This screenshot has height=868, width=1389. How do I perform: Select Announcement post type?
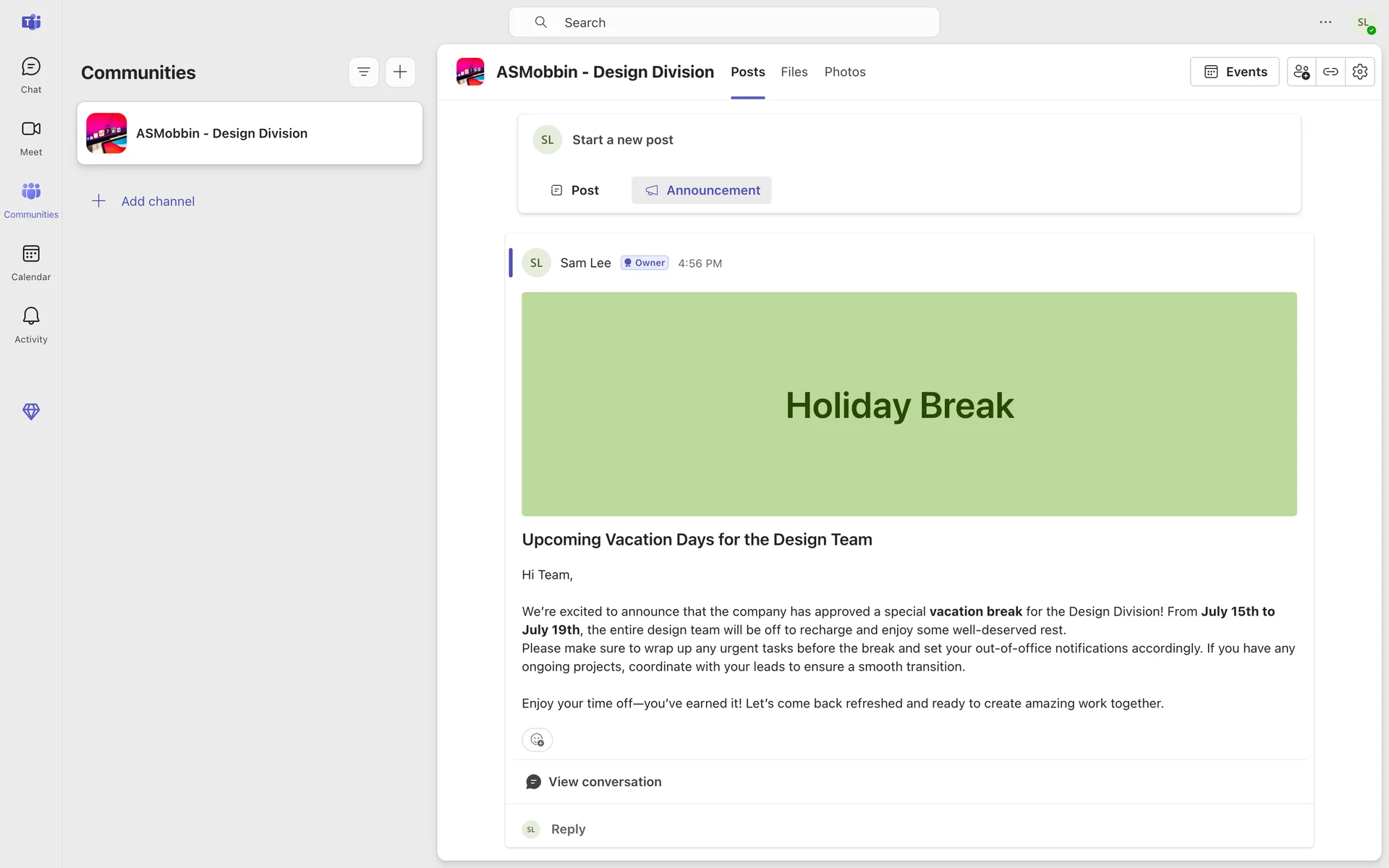[701, 190]
